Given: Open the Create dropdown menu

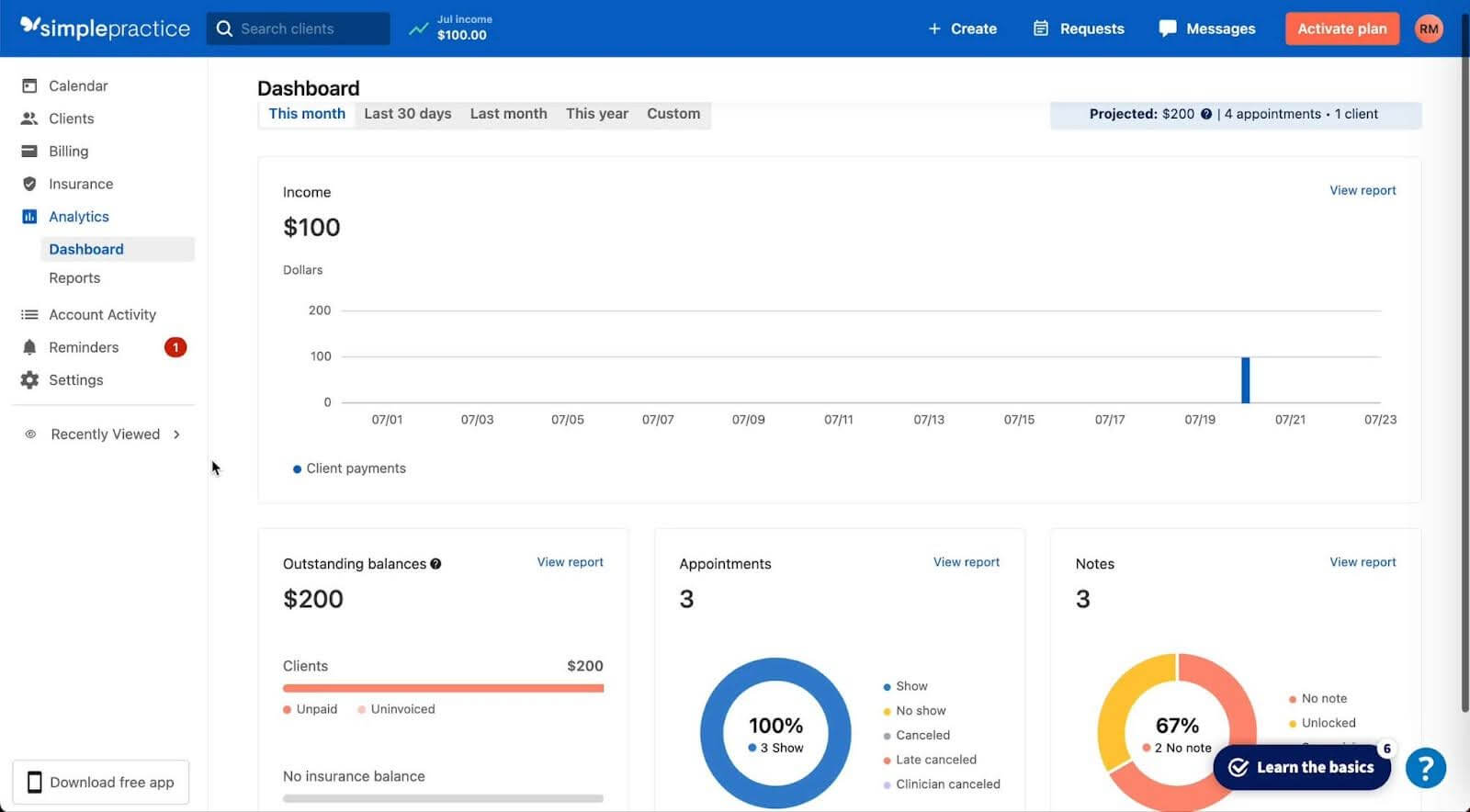Looking at the screenshot, I should pyautogui.click(x=962, y=28).
